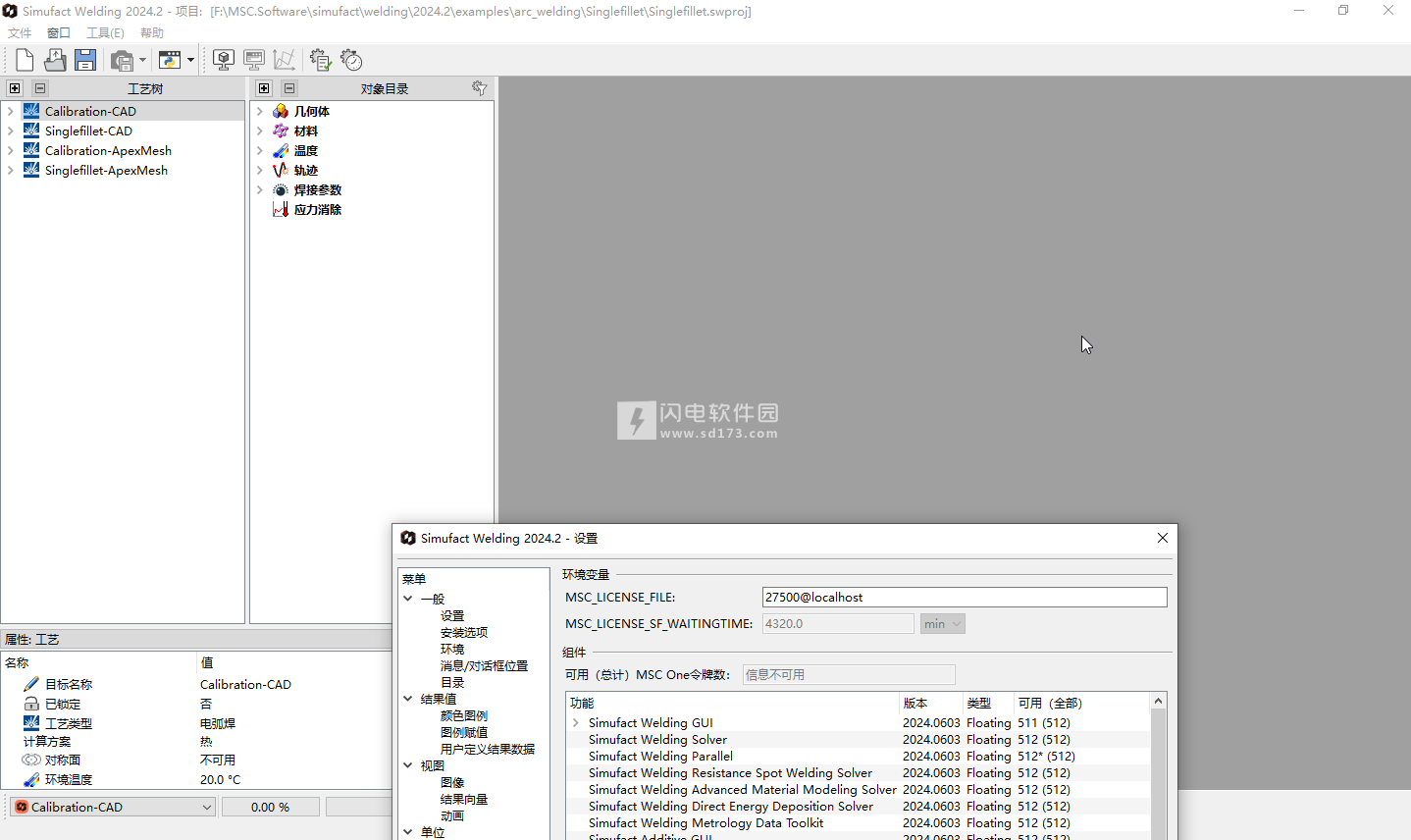
Task: Expand all in the 对象目录 panel
Action: pos(264,88)
